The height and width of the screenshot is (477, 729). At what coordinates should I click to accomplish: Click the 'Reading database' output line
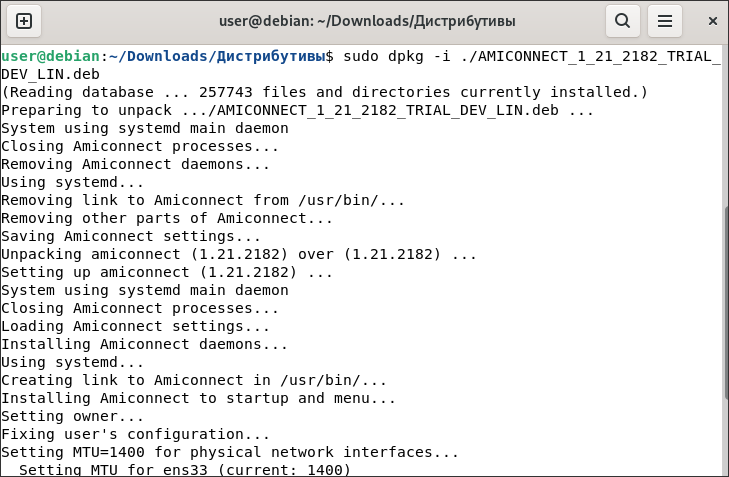coord(325,92)
